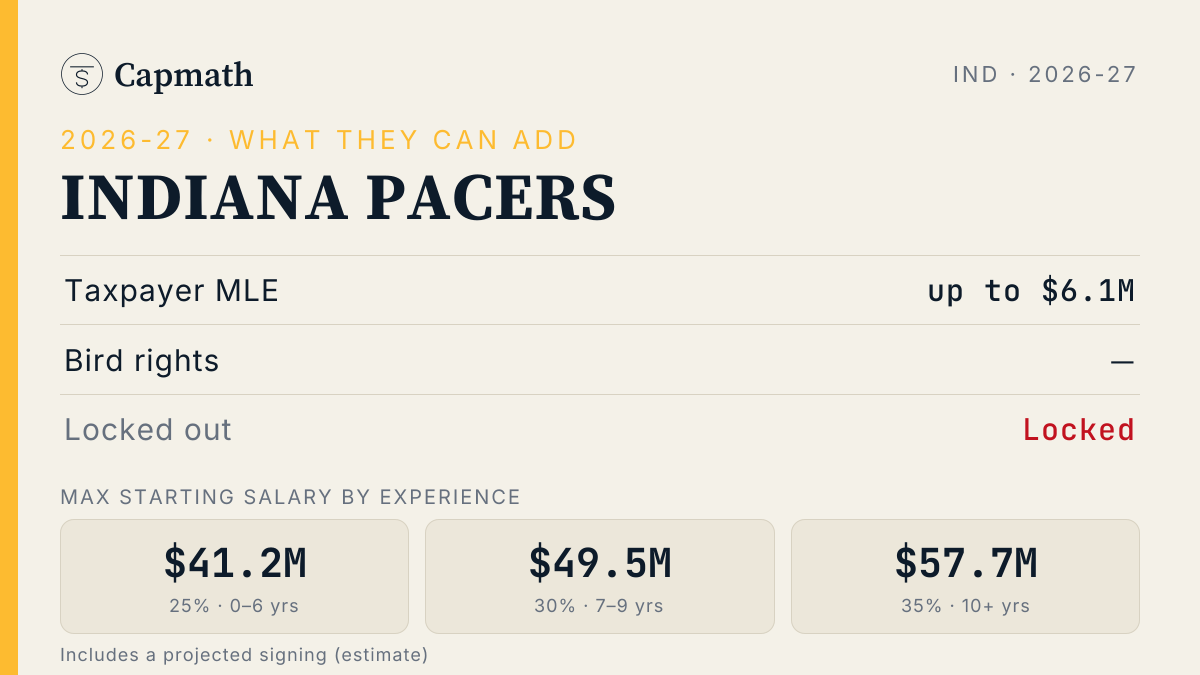Viewport: 1200px width, 675px height.
Task: Select the Locked out row label
Action: (x=148, y=430)
